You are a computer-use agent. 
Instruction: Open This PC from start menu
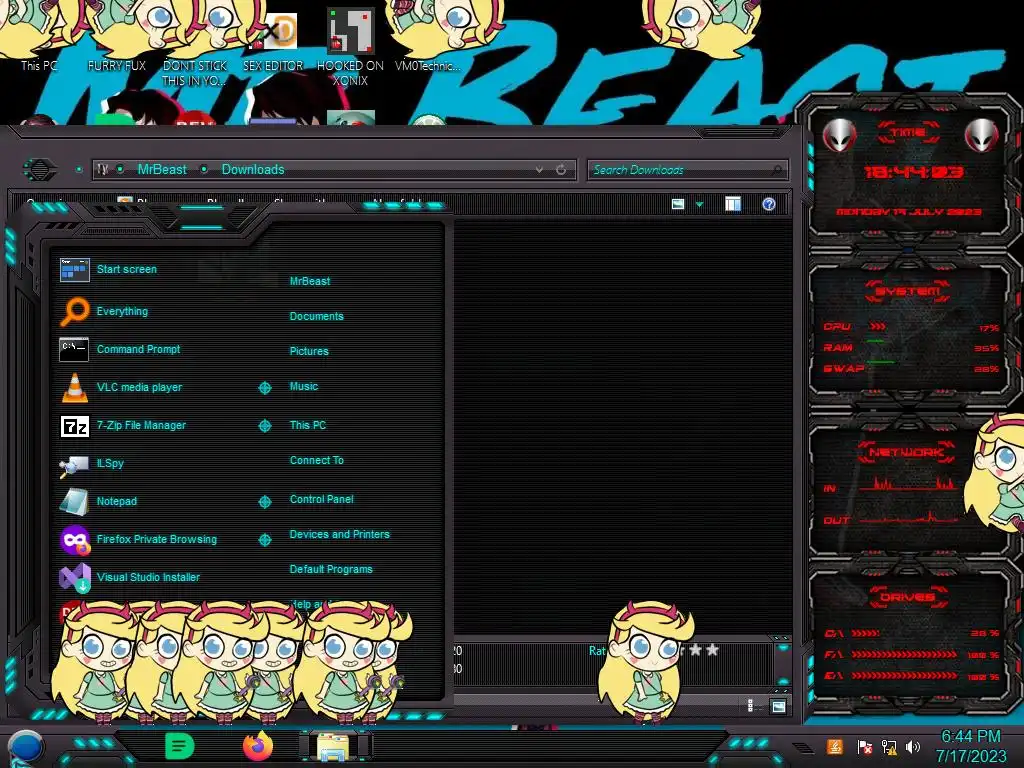pyautogui.click(x=308, y=424)
